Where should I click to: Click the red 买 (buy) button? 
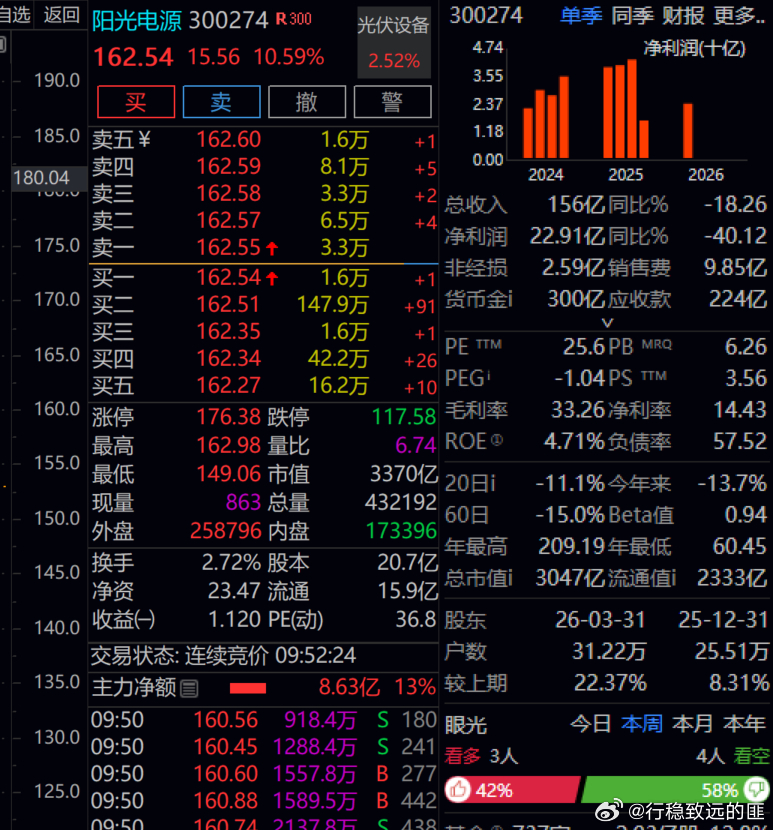click(x=136, y=102)
